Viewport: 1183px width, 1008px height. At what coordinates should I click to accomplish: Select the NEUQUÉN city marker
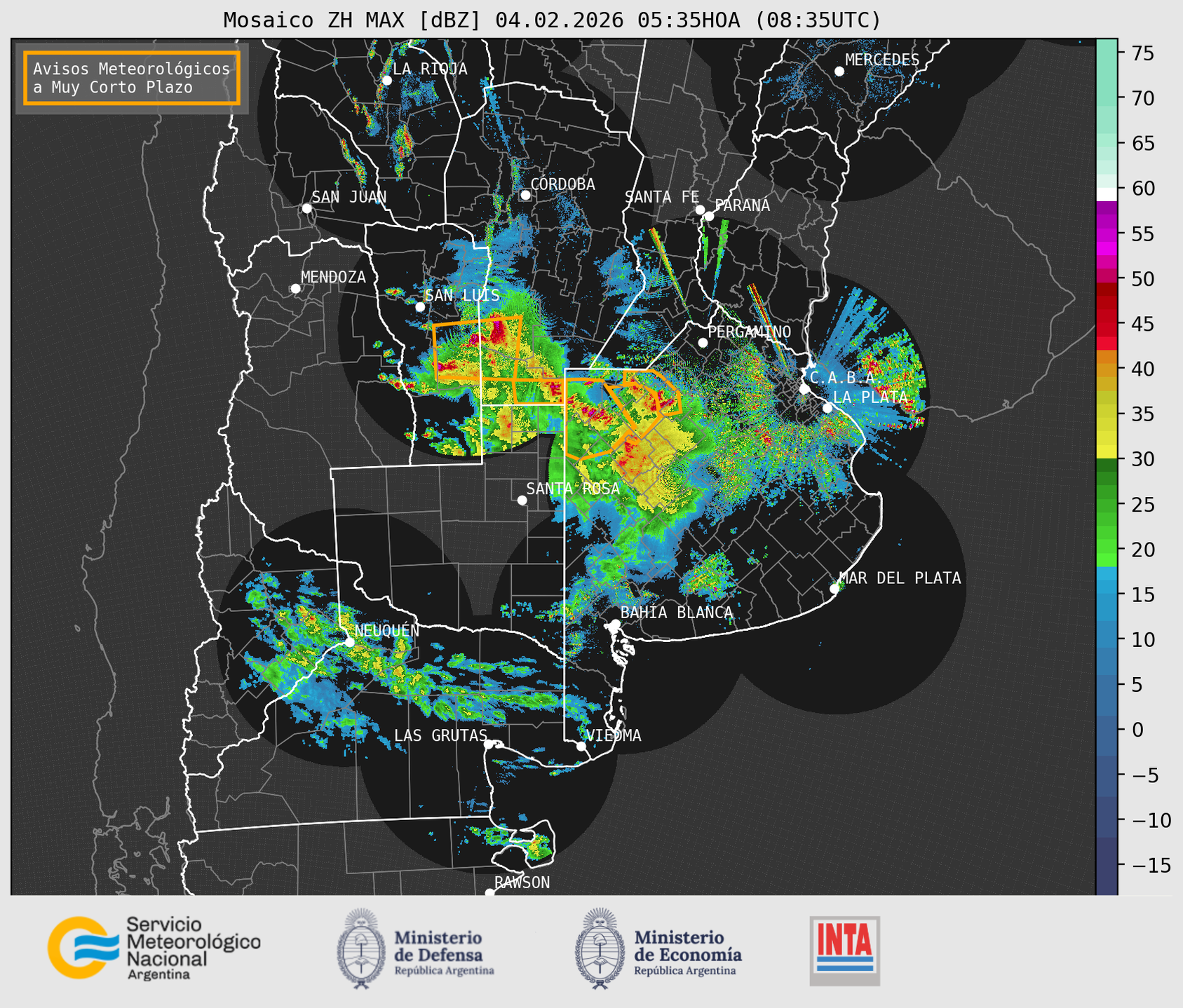(349, 642)
